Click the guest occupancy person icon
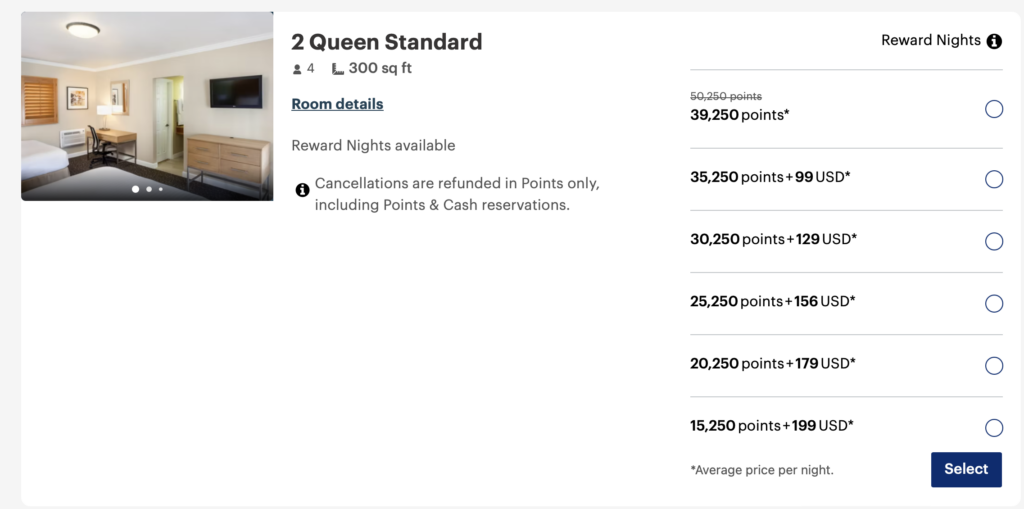Viewport: 1024px width, 509px height. pos(297,69)
